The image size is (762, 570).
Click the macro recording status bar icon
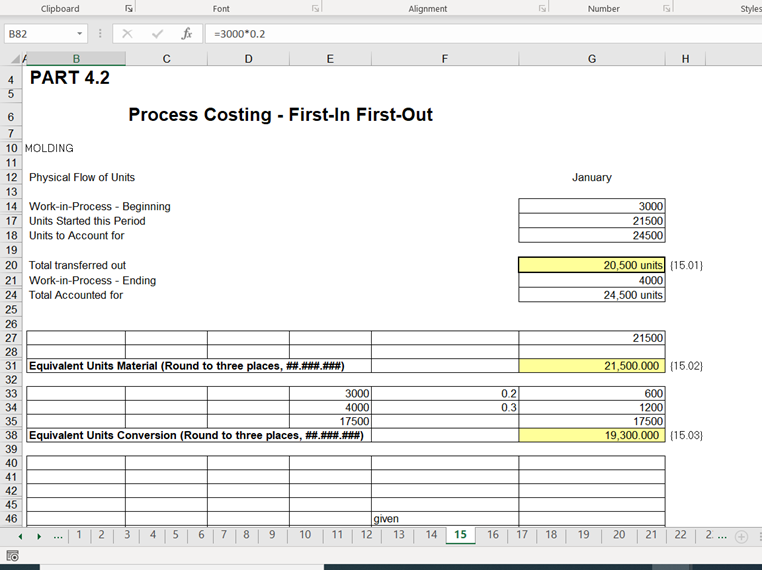pos(13,555)
